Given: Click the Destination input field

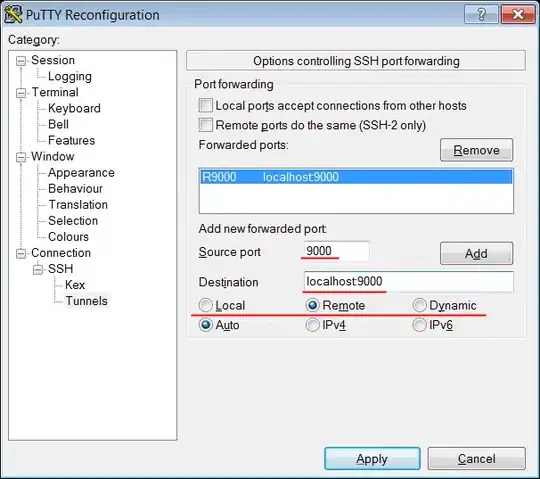Looking at the screenshot, I should click(408, 282).
